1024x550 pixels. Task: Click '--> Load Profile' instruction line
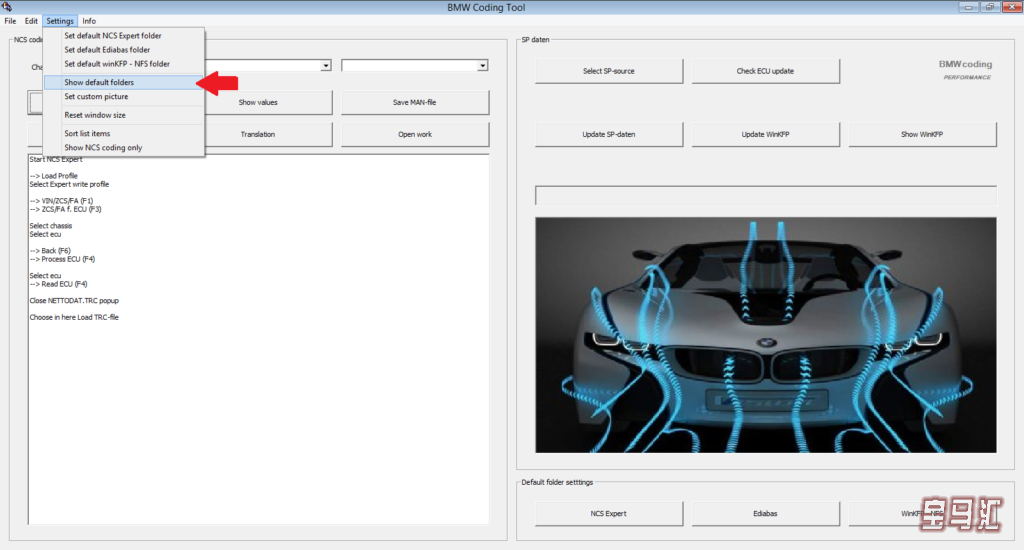pyautogui.click(x=54, y=176)
